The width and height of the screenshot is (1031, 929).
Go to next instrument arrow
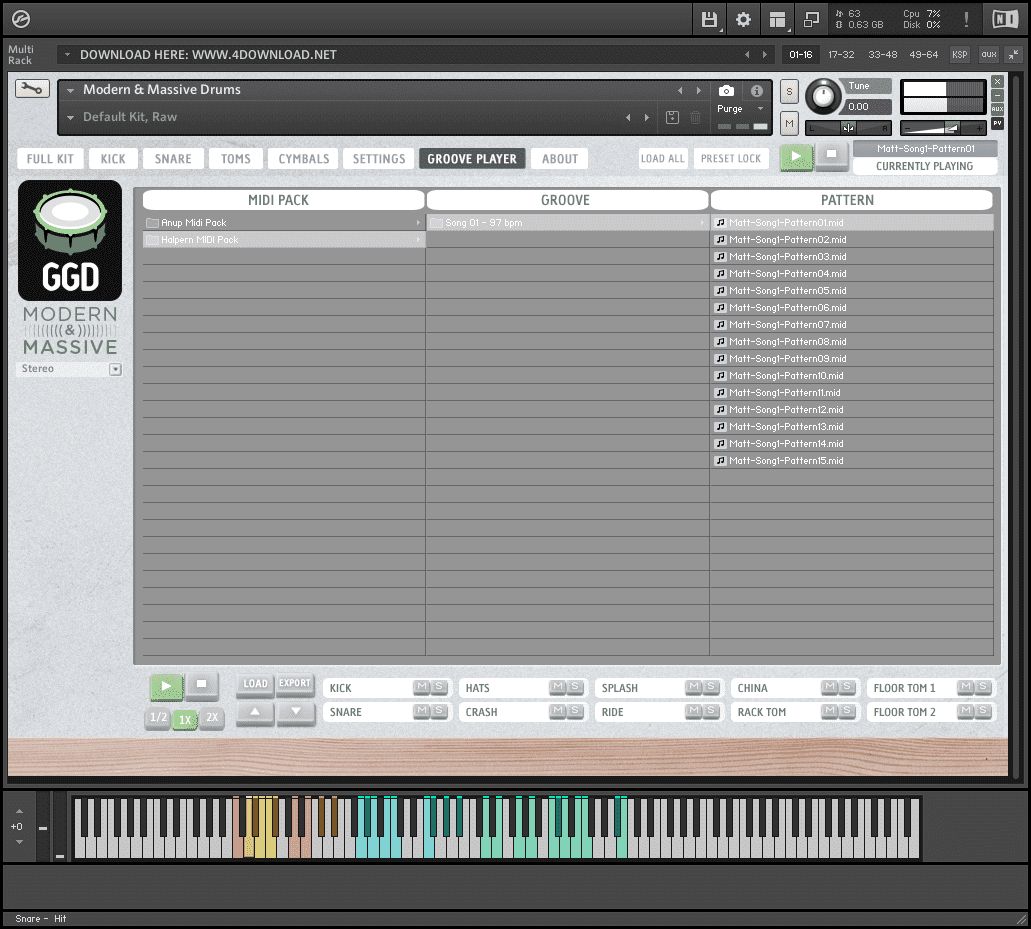coord(698,91)
